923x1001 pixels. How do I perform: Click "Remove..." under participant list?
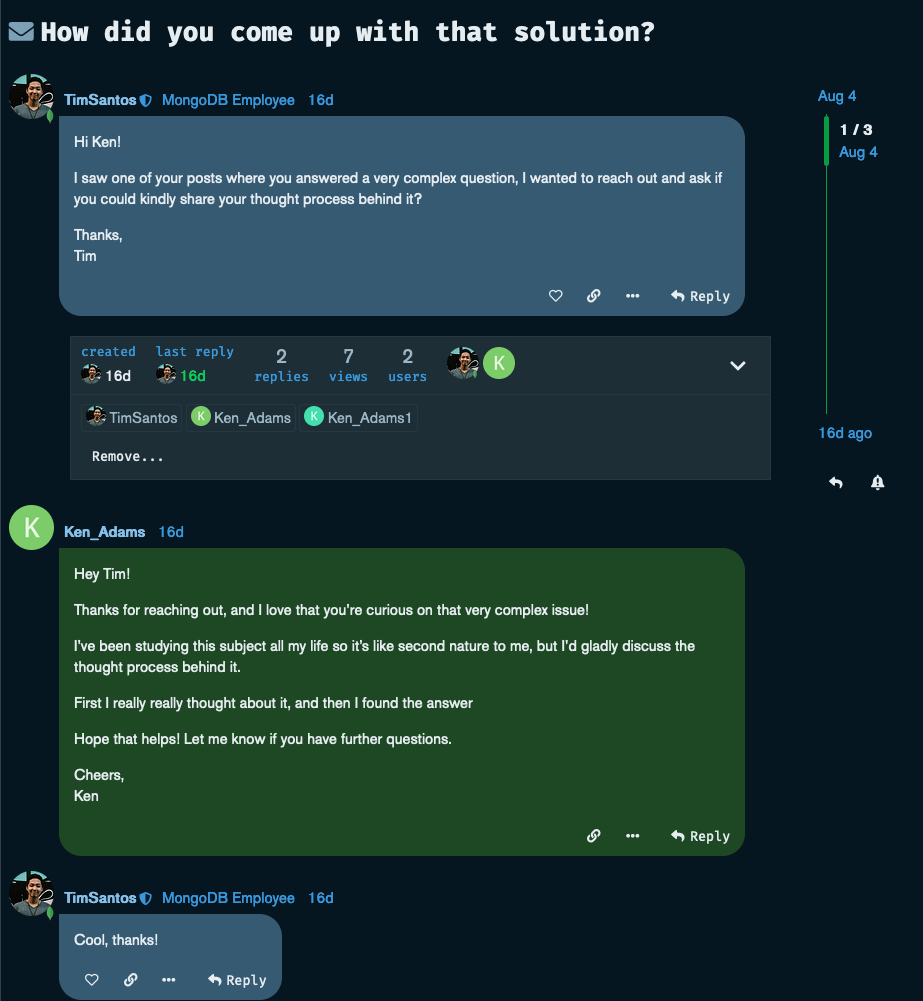[x=128, y=457]
